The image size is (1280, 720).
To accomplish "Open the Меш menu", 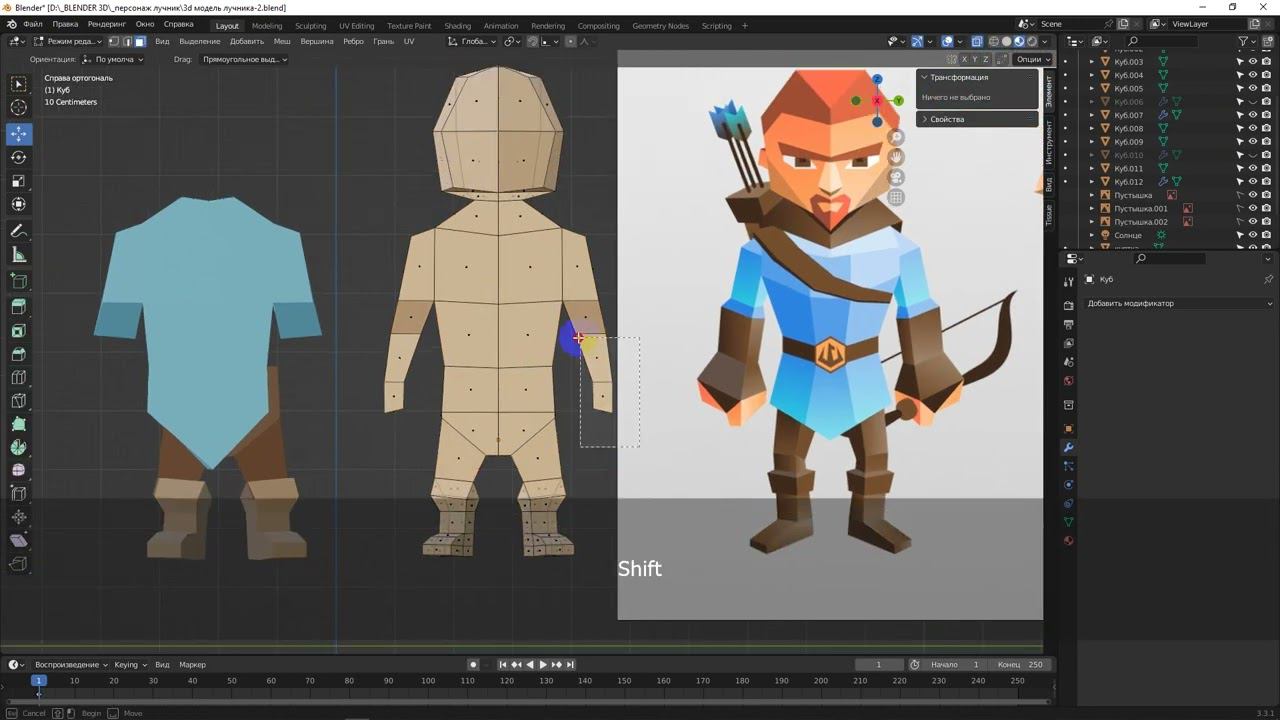I will pos(282,42).
